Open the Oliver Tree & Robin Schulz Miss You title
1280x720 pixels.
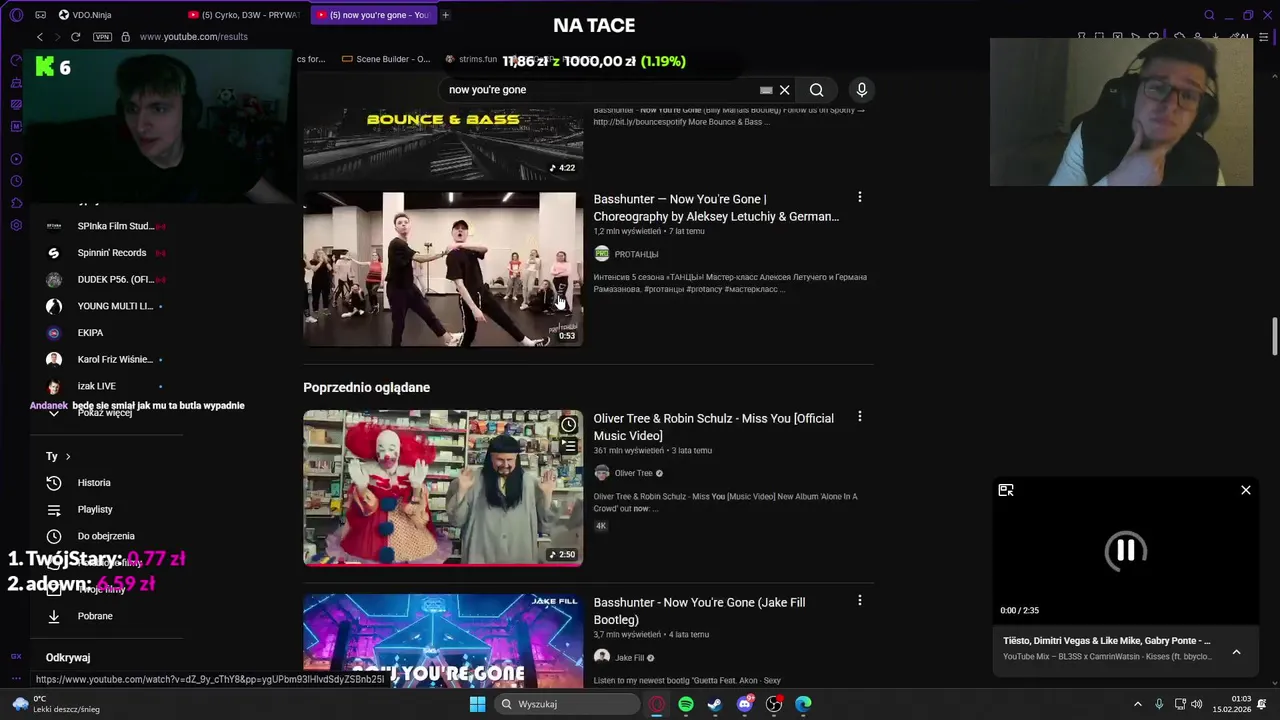coord(713,427)
